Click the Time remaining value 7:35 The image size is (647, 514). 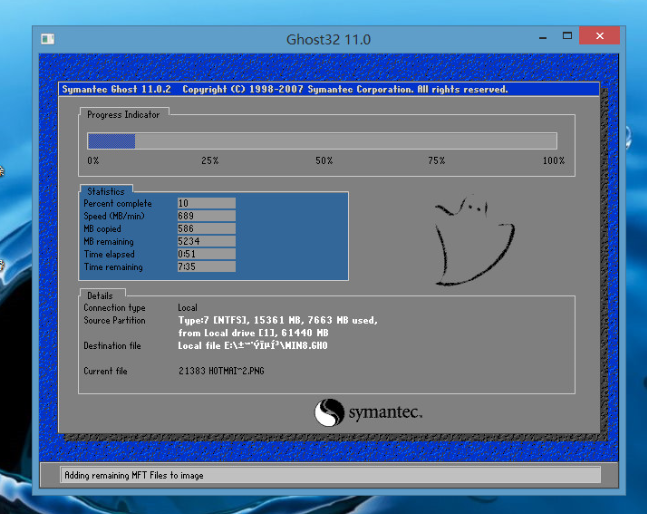[x=206, y=267]
